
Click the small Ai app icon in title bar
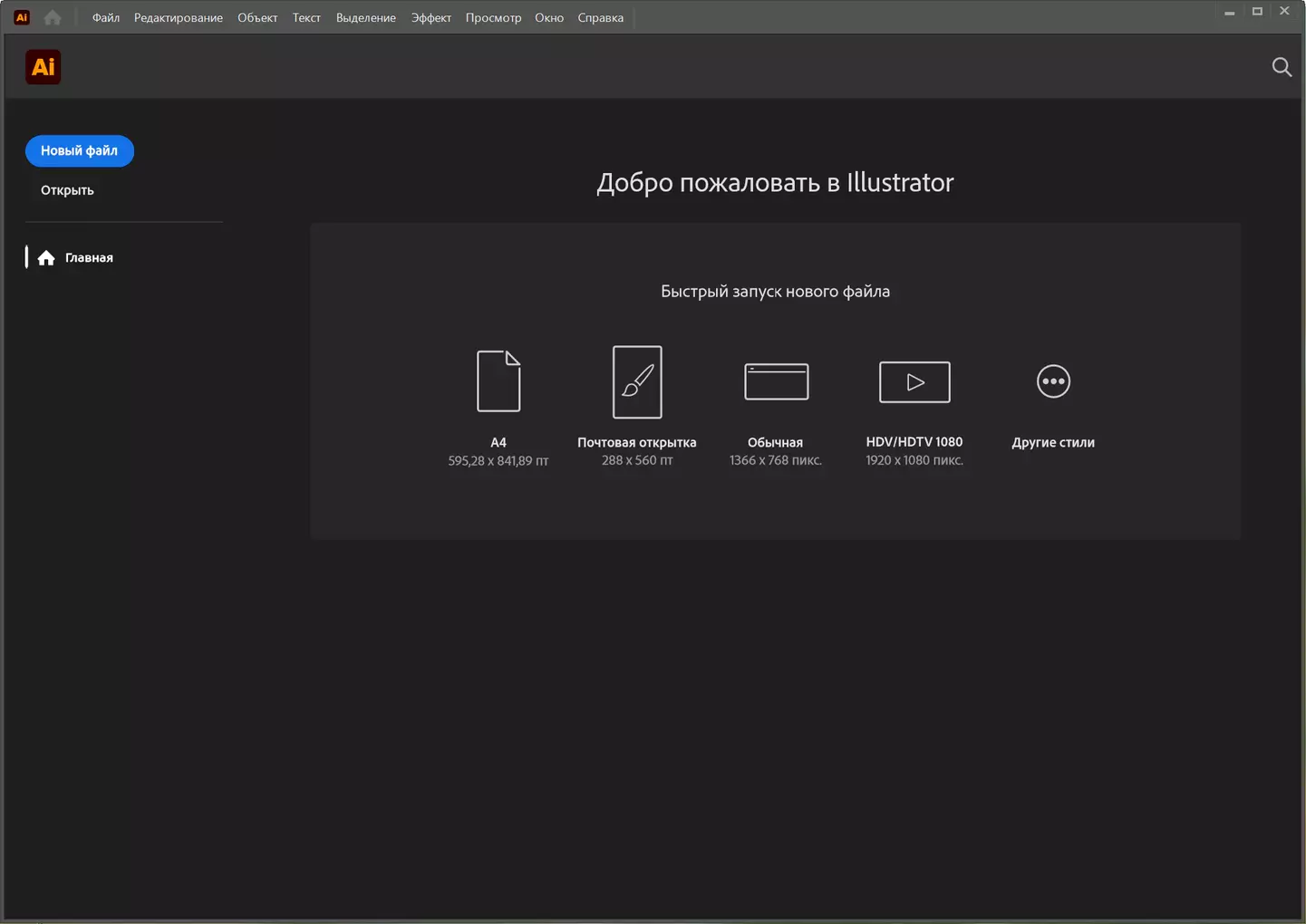22,17
